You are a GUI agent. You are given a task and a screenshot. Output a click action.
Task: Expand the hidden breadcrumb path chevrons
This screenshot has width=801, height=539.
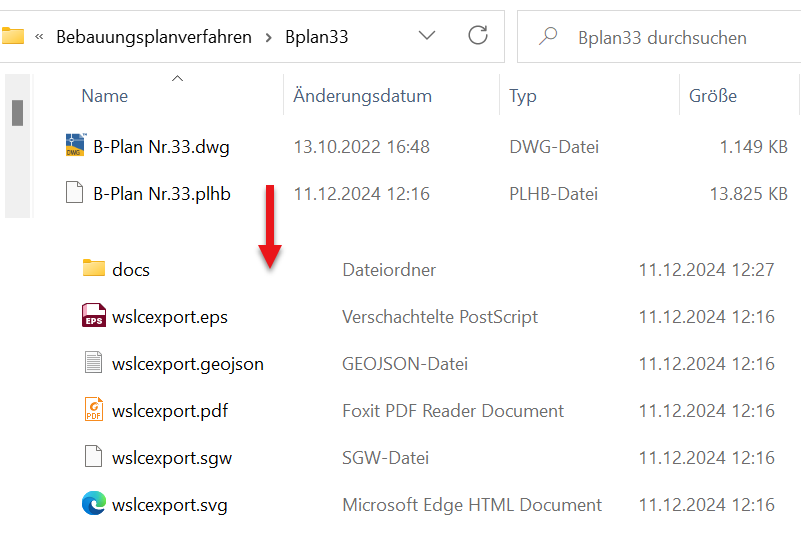pyautogui.click(x=39, y=37)
